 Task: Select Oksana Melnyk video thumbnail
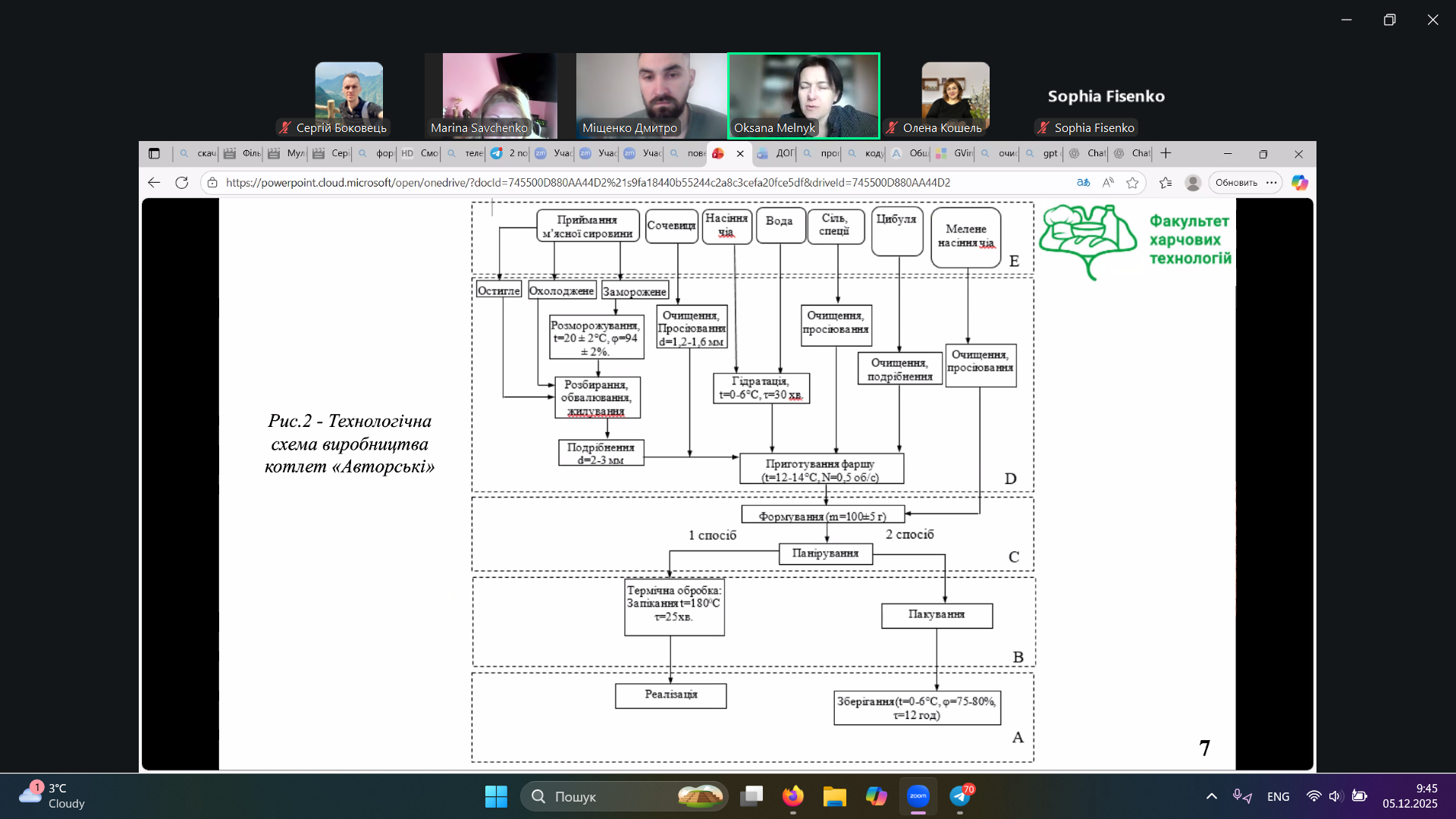[x=804, y=96]
